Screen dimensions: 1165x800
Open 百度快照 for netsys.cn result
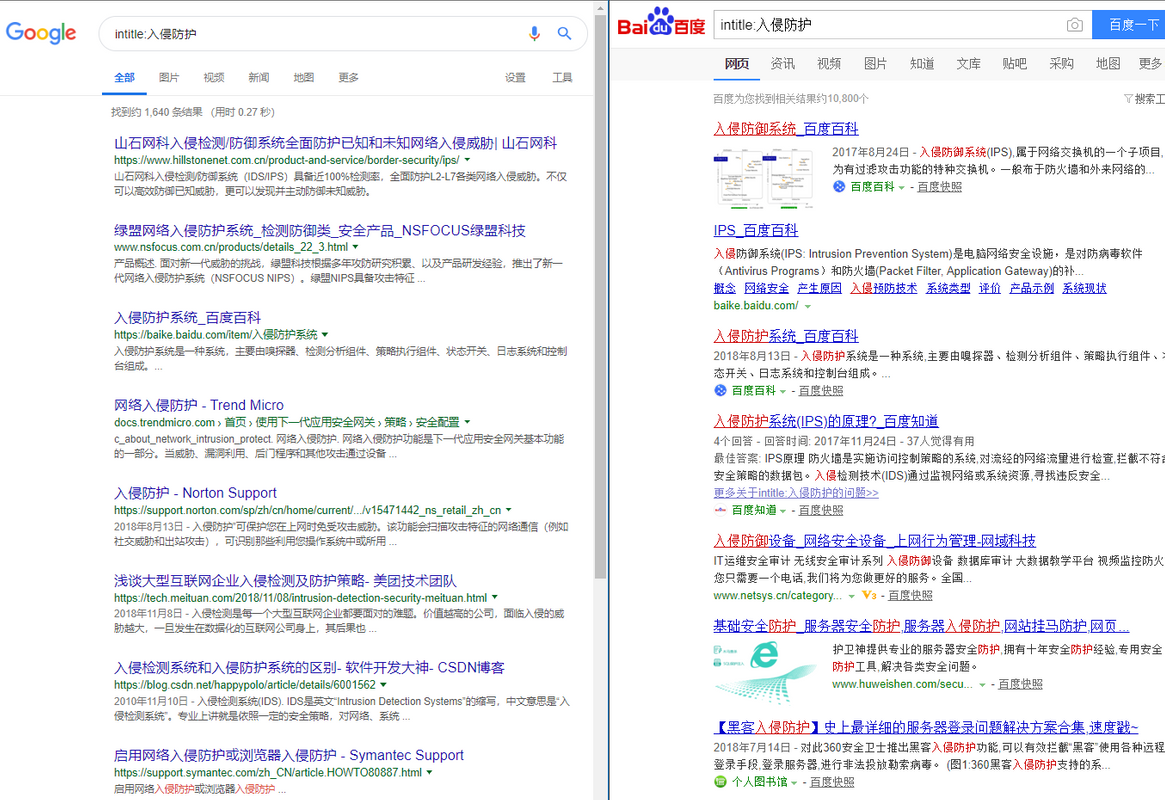[910, 596]
